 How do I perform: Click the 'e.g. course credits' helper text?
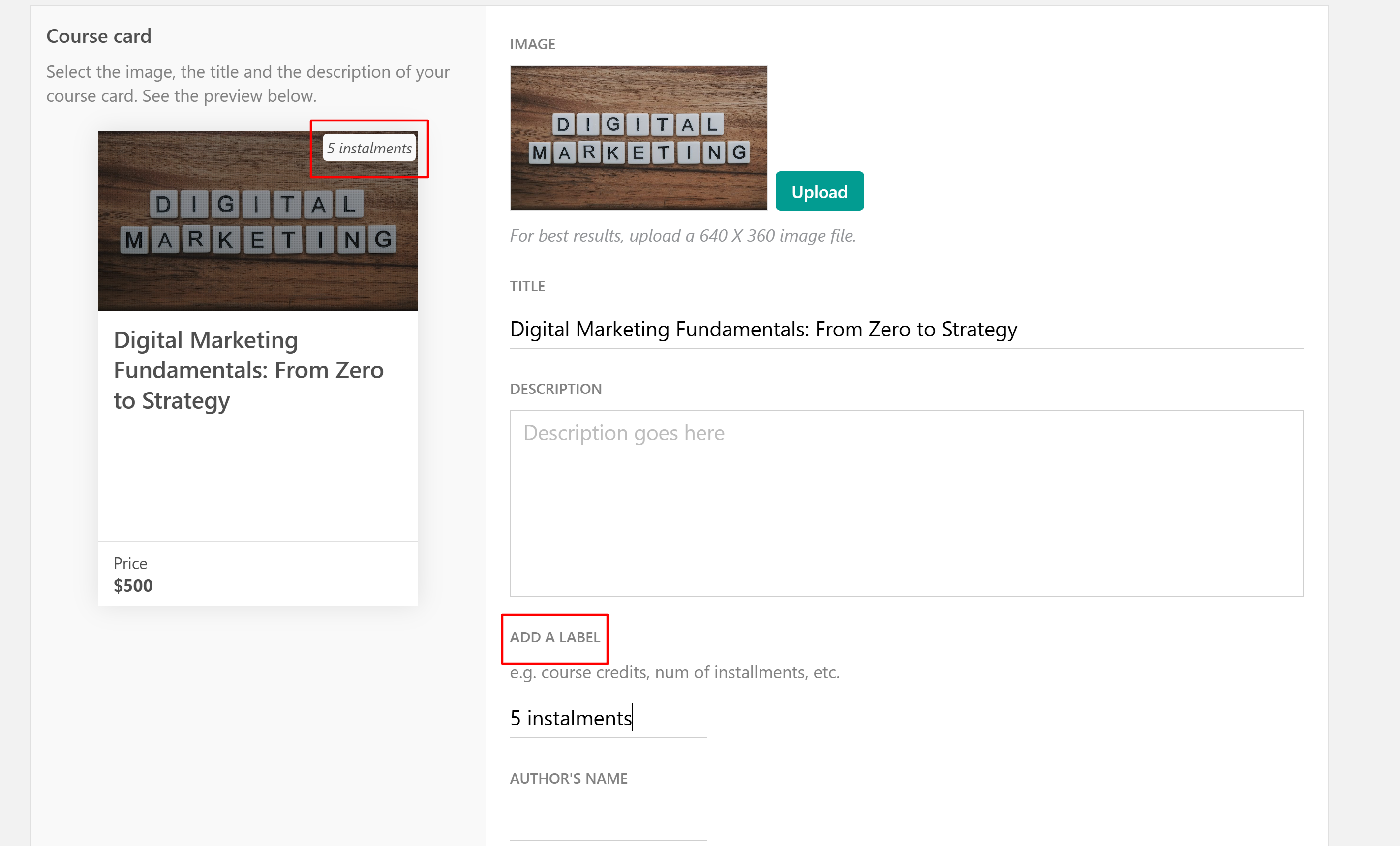[674, 673]
